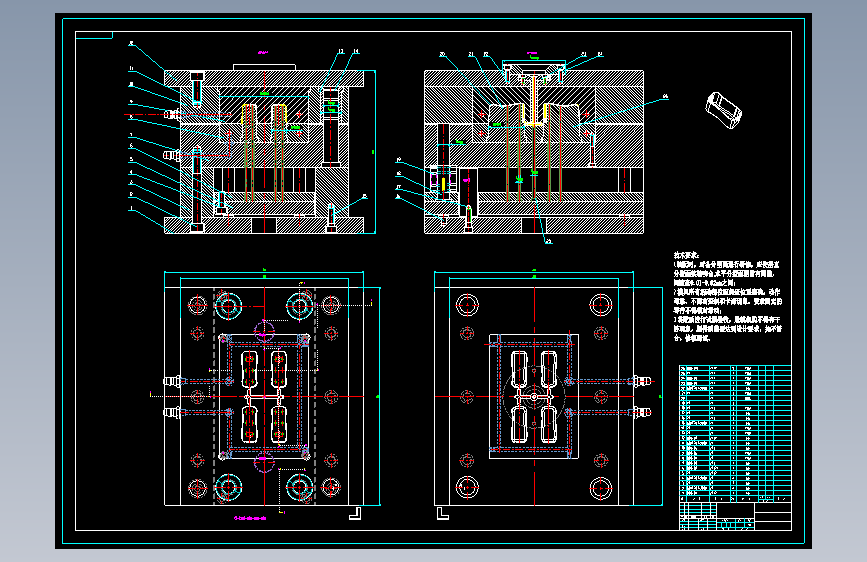Select the section cut mark below left plan view

355,514
